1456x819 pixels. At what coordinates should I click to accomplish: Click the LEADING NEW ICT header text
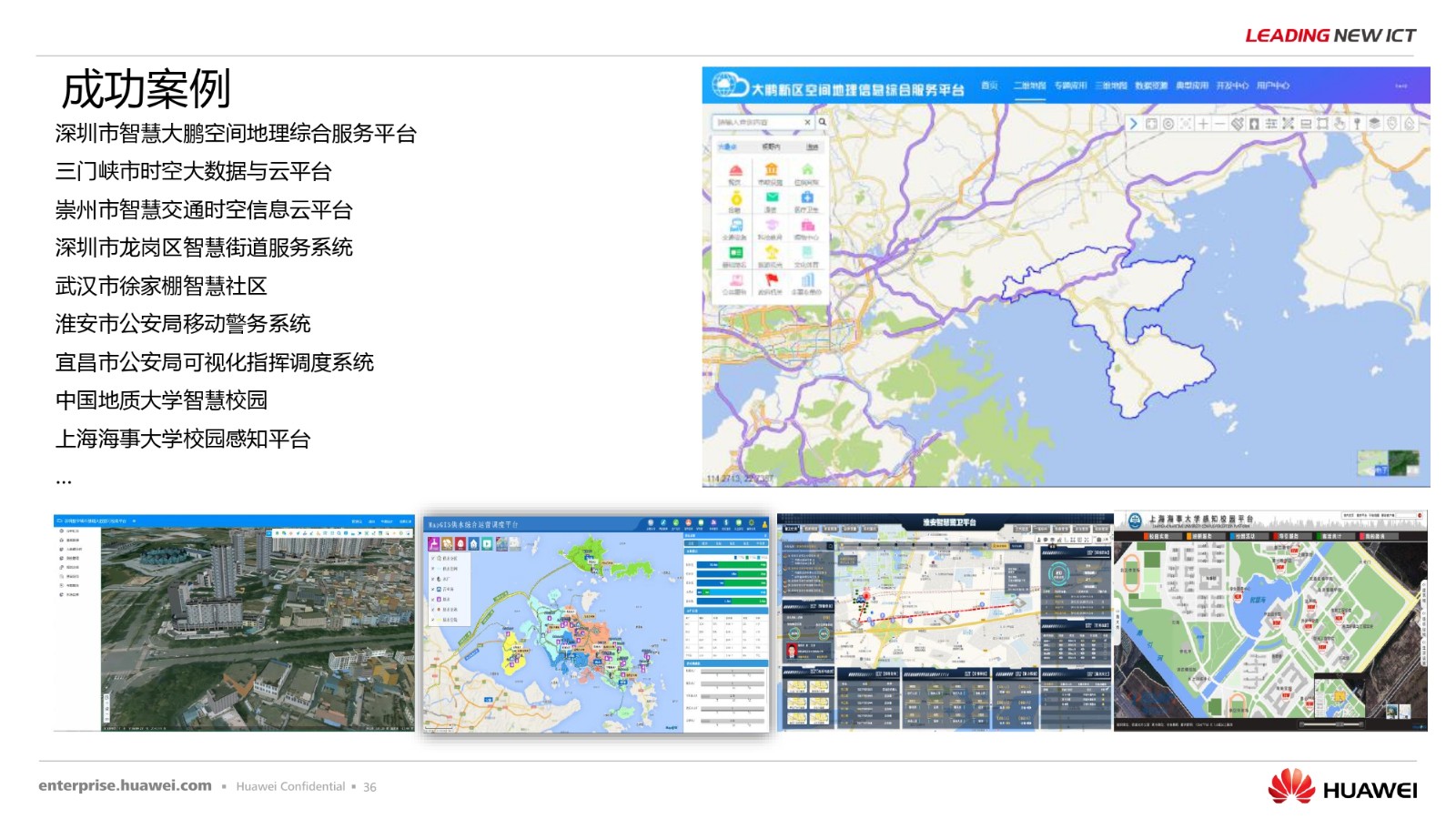click(x=1330, y=35)
